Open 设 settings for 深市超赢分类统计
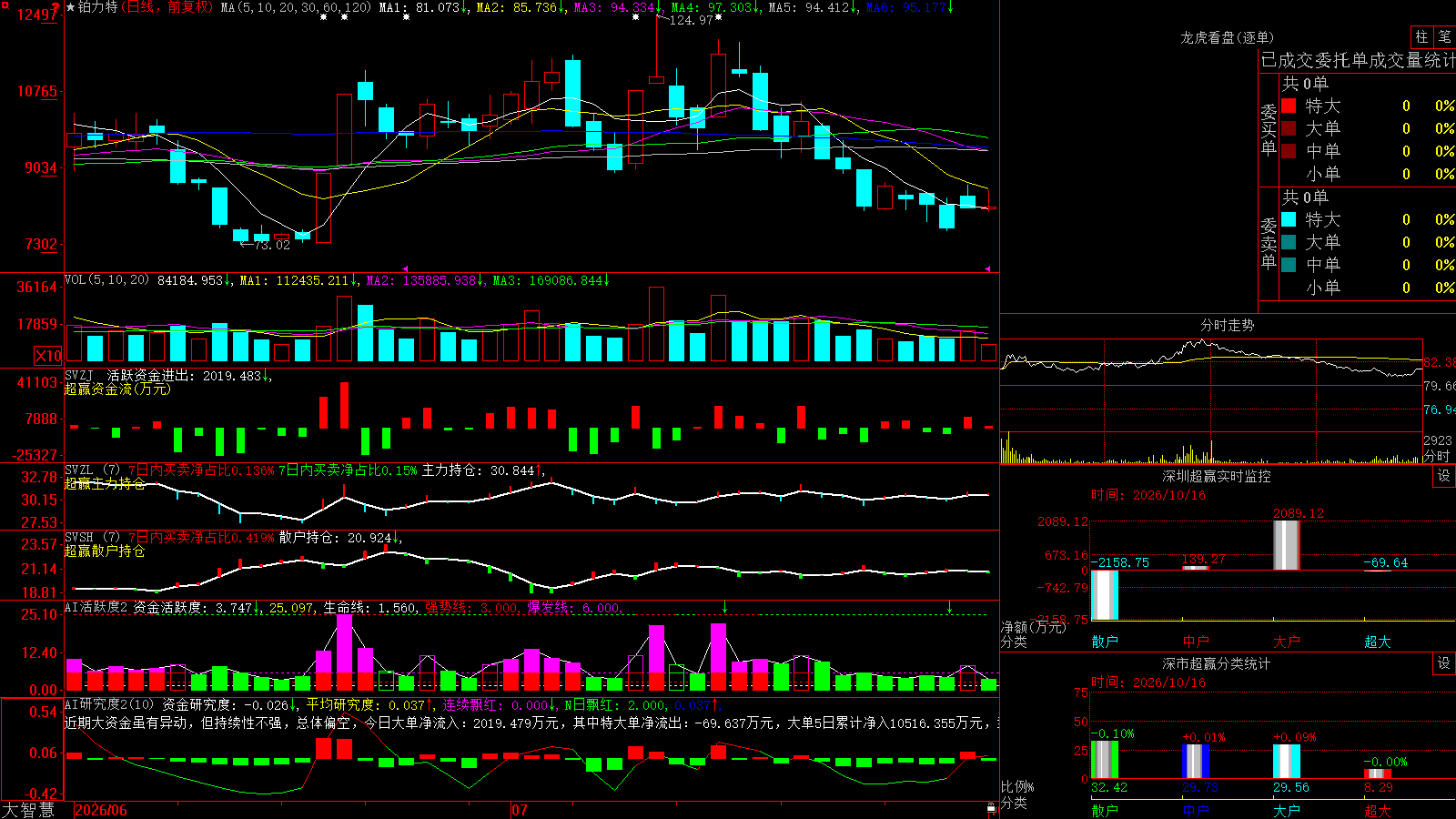This screenshot has height=819, width=1456. click(1444, 663)
